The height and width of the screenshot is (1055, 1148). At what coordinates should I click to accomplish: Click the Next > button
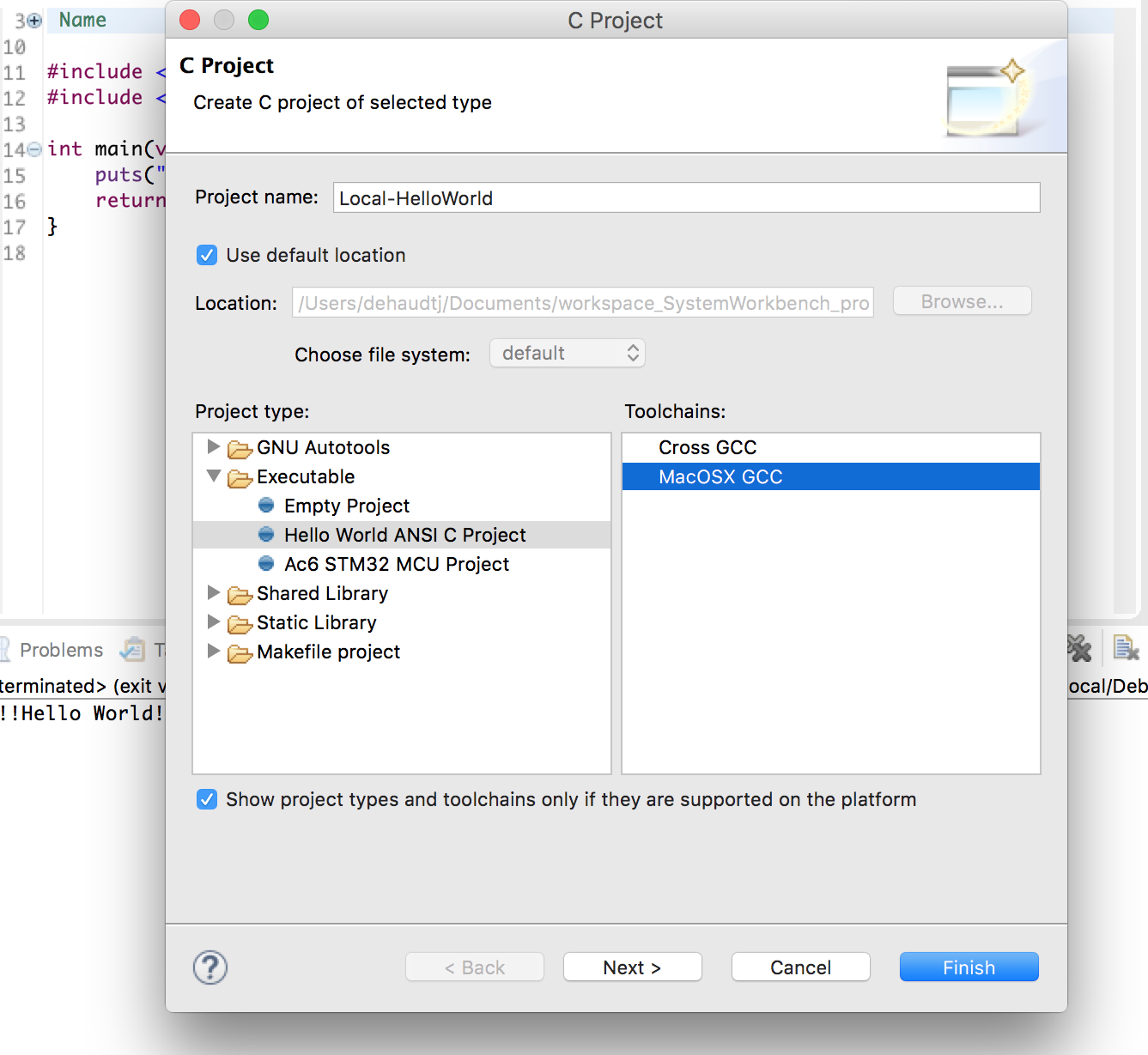click(632, 967)
